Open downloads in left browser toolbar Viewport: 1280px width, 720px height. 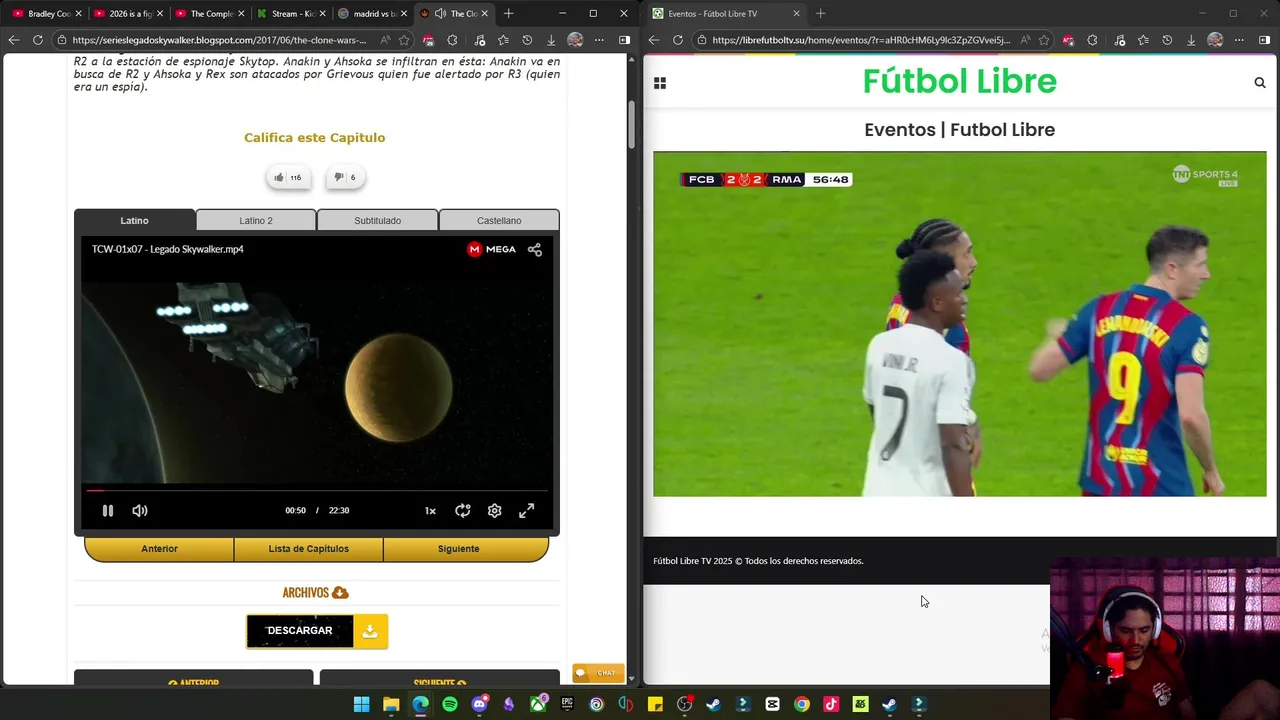tap(551, 40)
